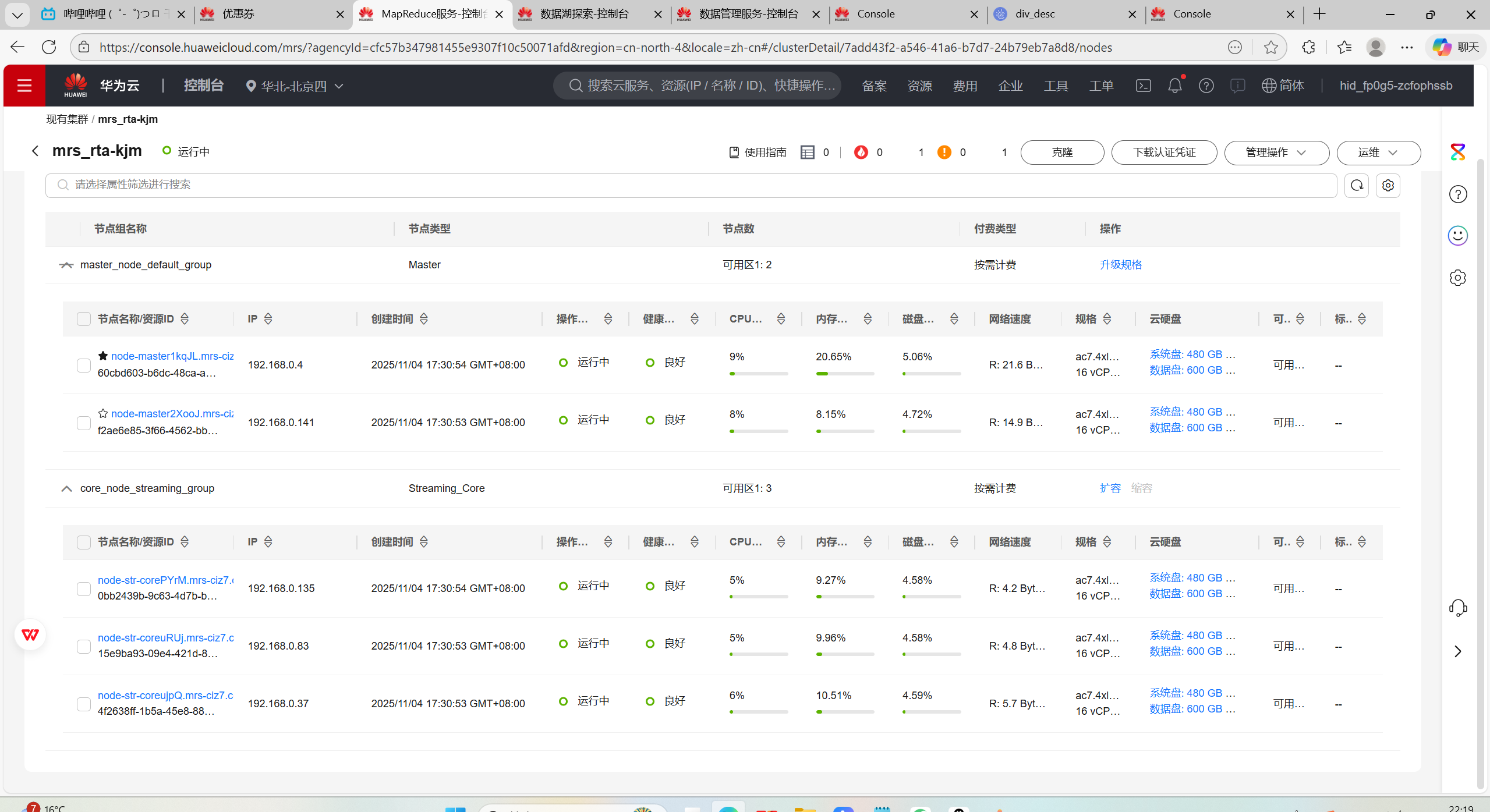Open the 华北-北京四 region selector

[295, 86]
